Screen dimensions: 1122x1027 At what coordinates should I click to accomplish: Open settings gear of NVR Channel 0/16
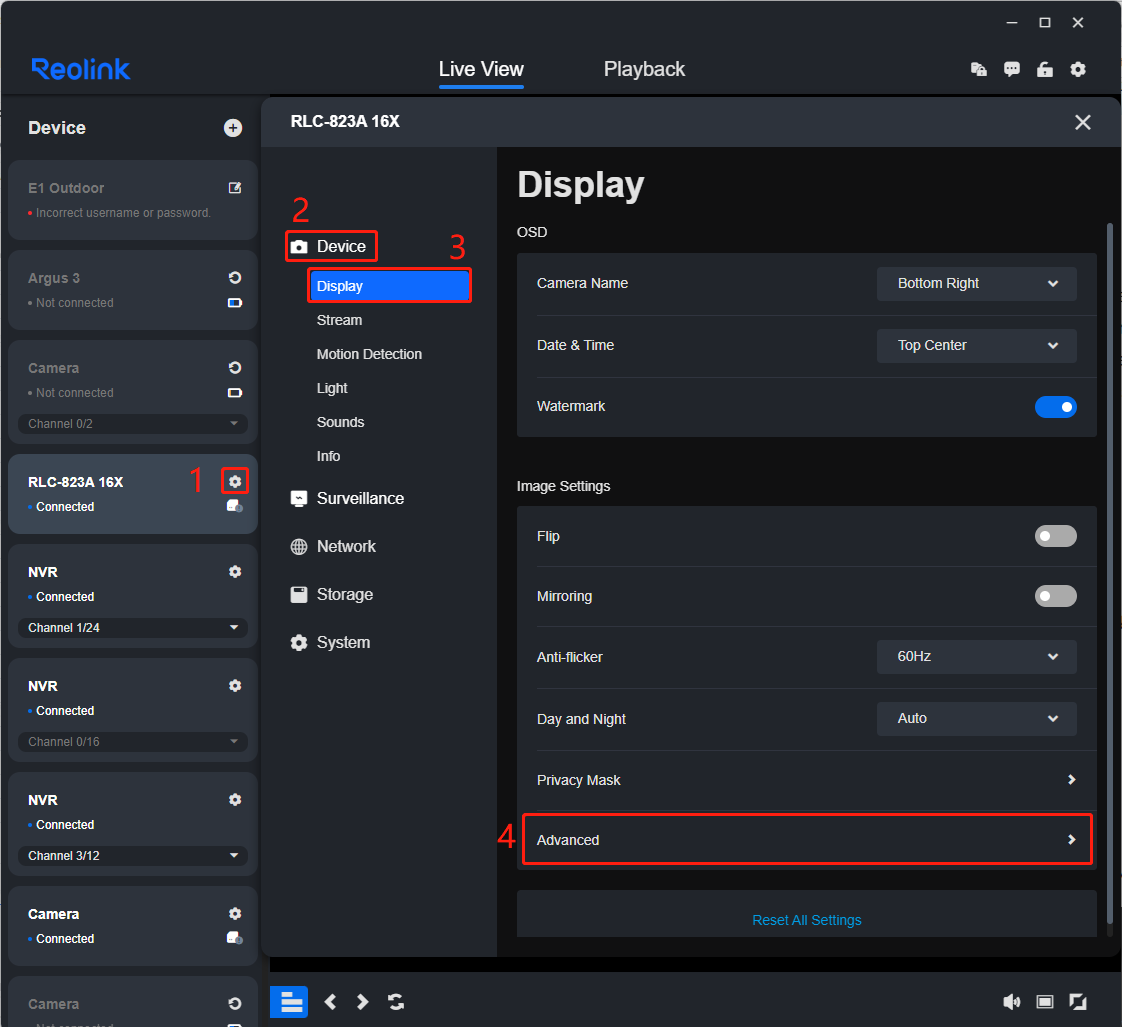pyautogui.click(x=235, y=686)
